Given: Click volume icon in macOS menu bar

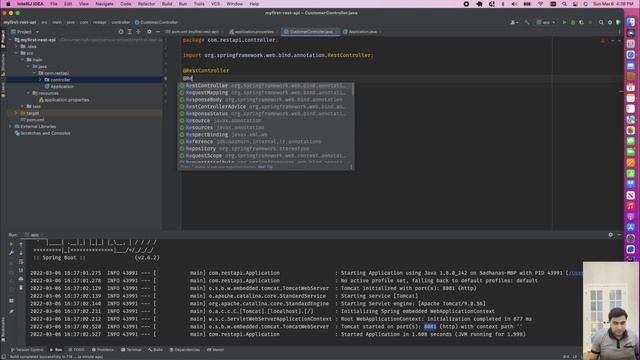Looking at the screenshot, I should 514,4.
